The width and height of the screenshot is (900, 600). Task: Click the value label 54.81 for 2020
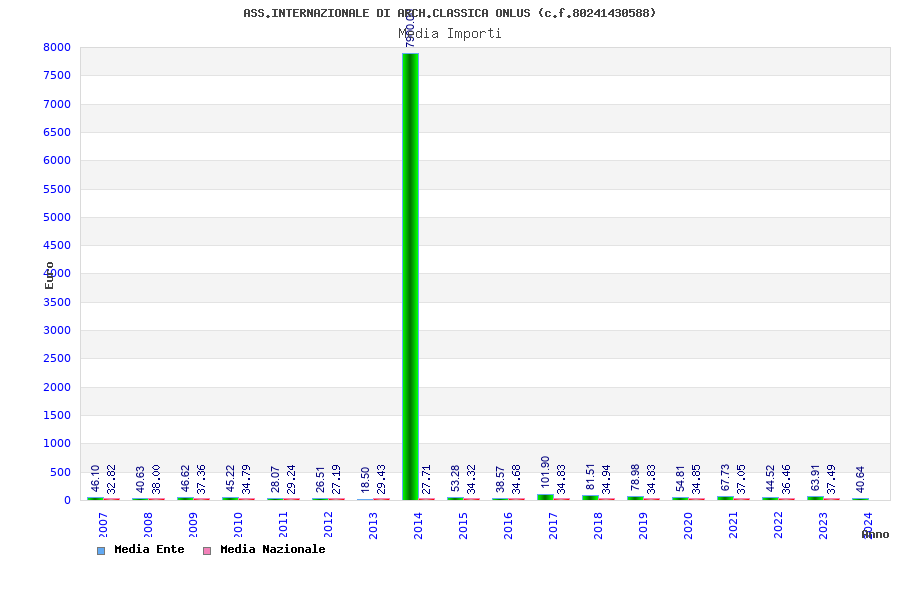[x=680, y=479]
